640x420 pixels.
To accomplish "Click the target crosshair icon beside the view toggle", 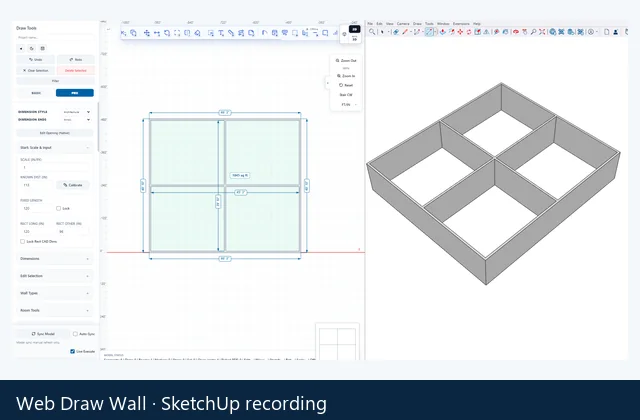I will pos(344,34).
